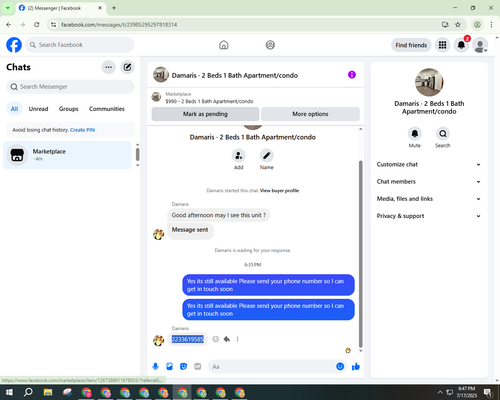The width and height of the screenshot is (500, 400).
Task: Search in conversation magnifier icon
Action: coord(443,134)
